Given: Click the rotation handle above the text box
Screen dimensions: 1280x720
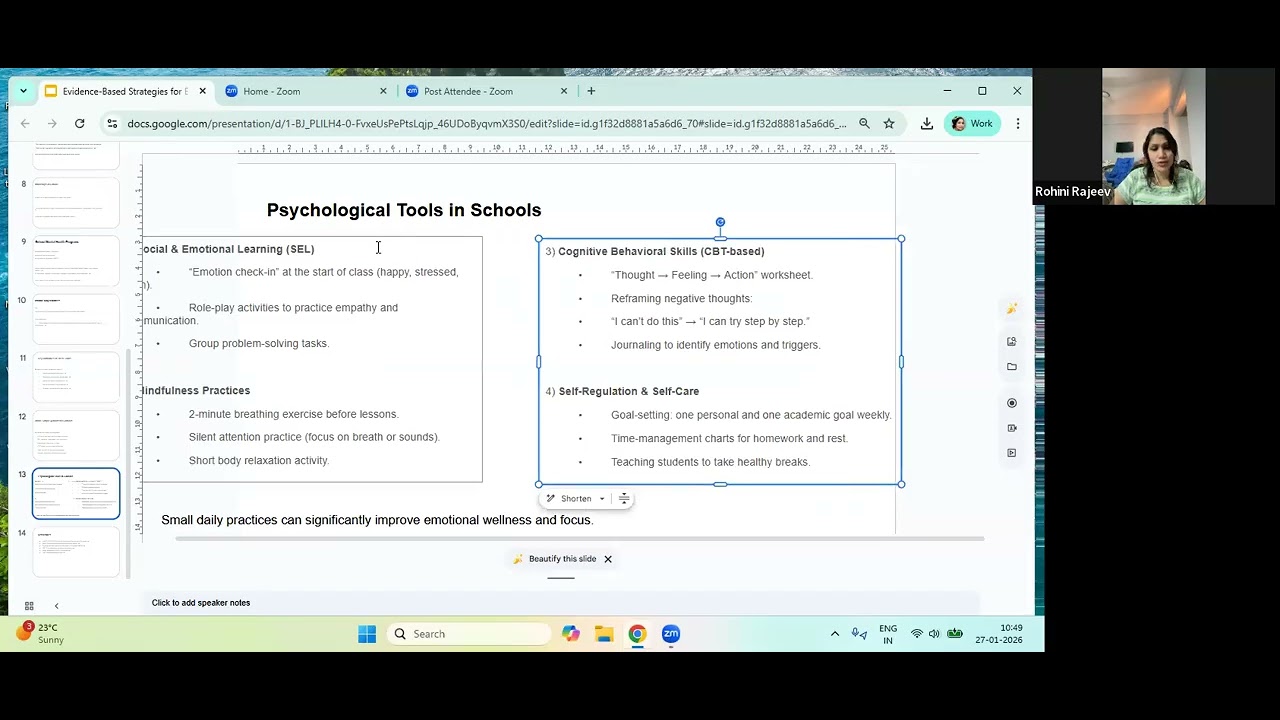Looking at the screenshot, I should (x=720, y=222).
